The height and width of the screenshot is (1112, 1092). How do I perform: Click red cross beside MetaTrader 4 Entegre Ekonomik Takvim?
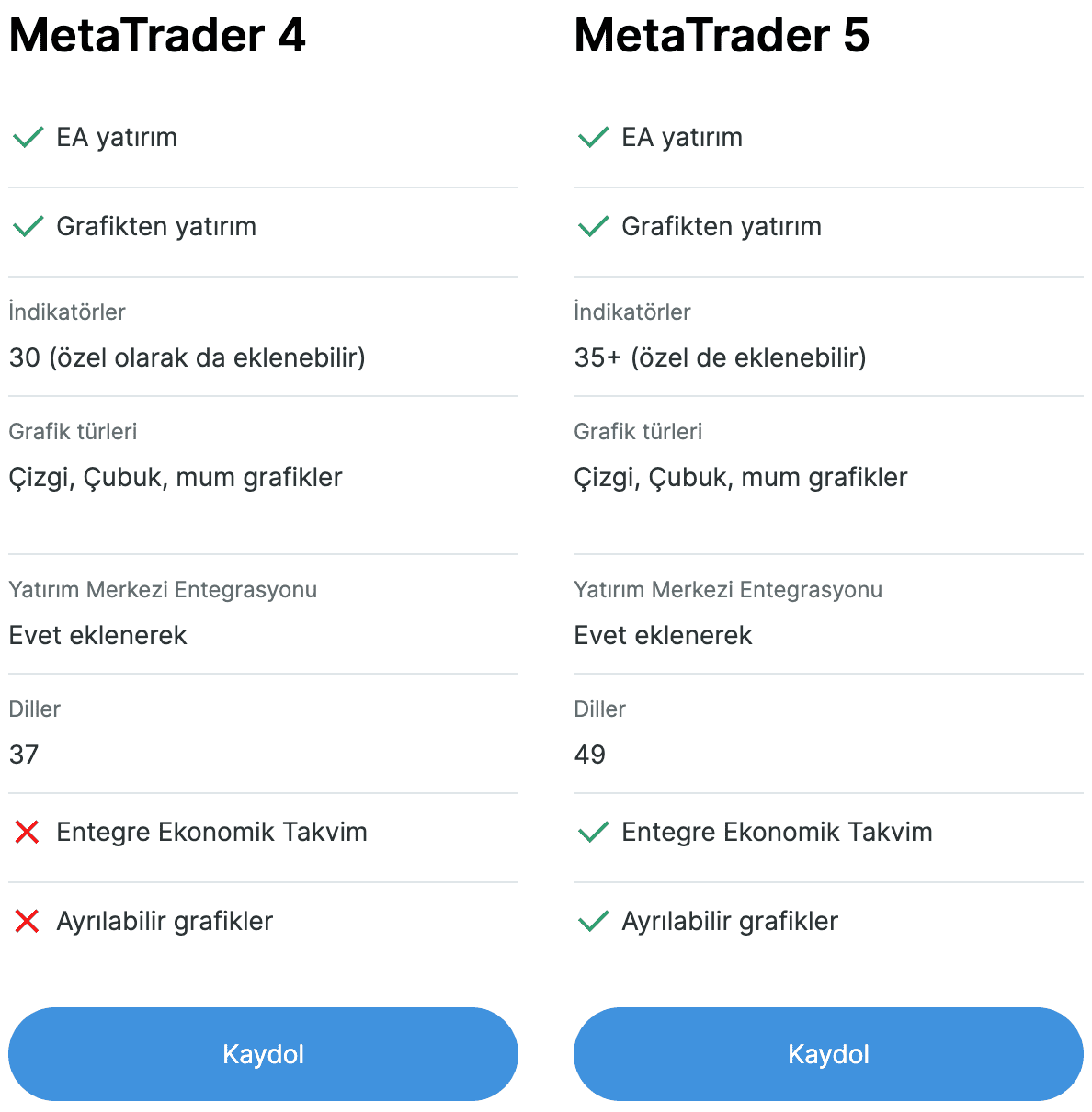click(28, 833)
